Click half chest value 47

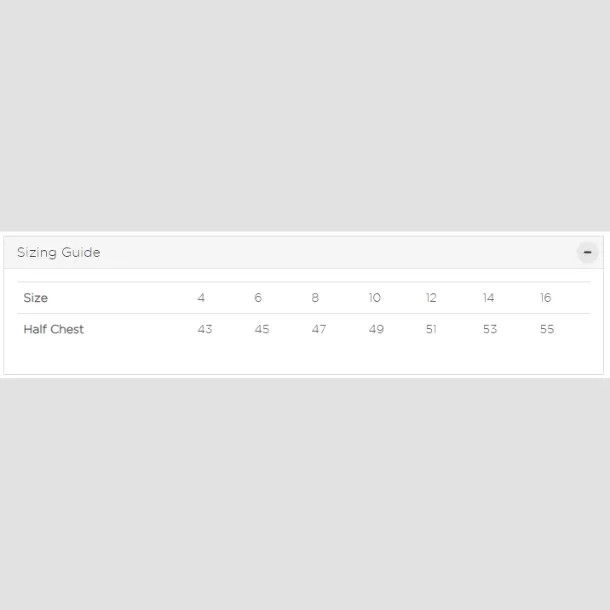click(319, 329)
